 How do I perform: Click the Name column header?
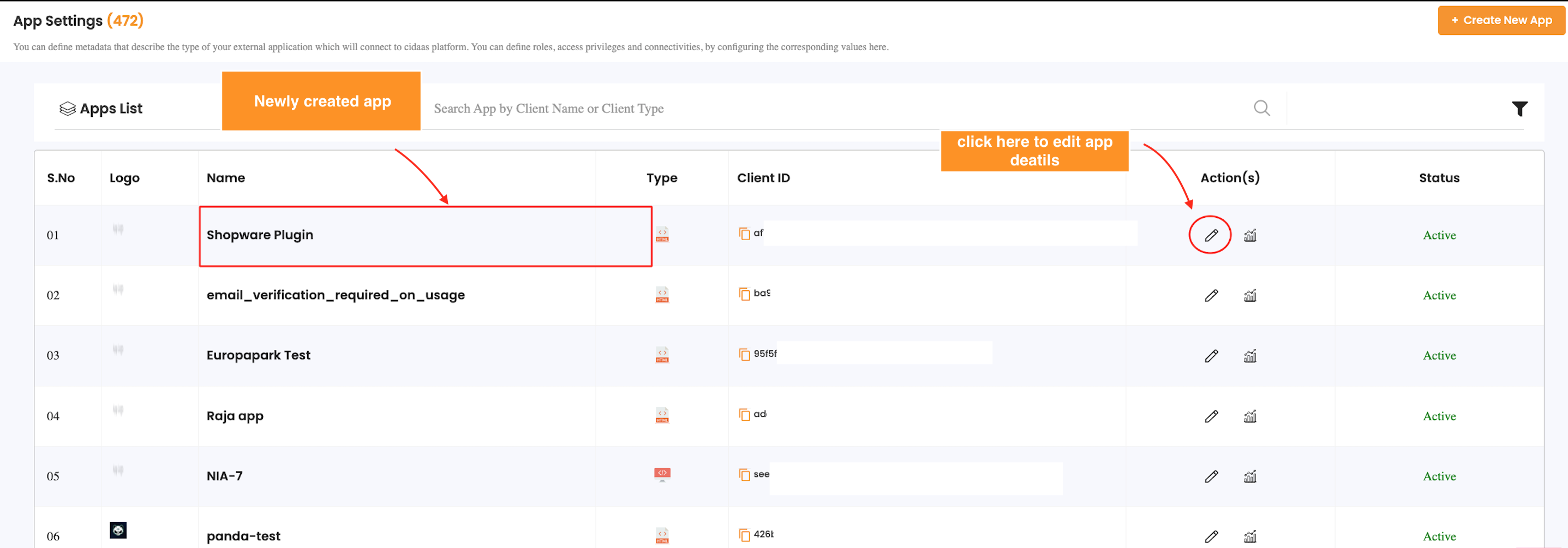pyautogui.click(x=226, y=178)
